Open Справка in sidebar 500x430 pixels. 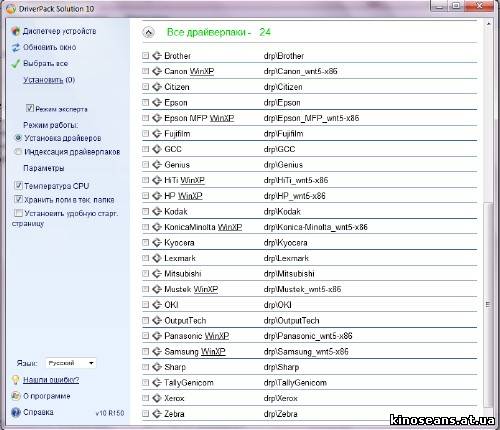tap(38, 412)
